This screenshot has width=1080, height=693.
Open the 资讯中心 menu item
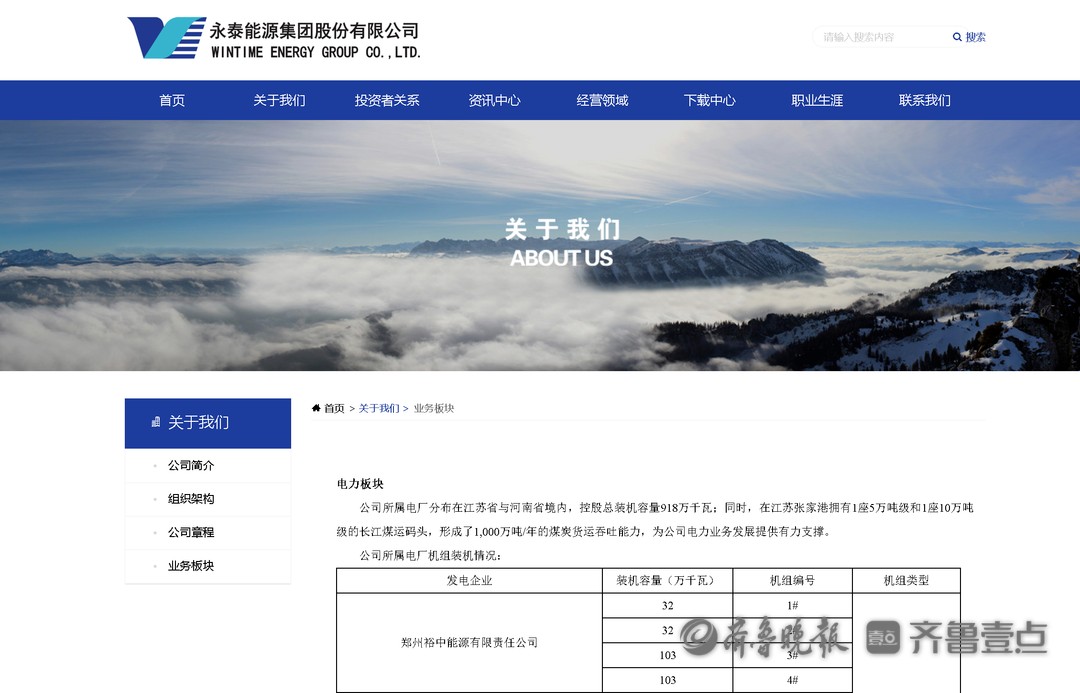tap(494, 100)
